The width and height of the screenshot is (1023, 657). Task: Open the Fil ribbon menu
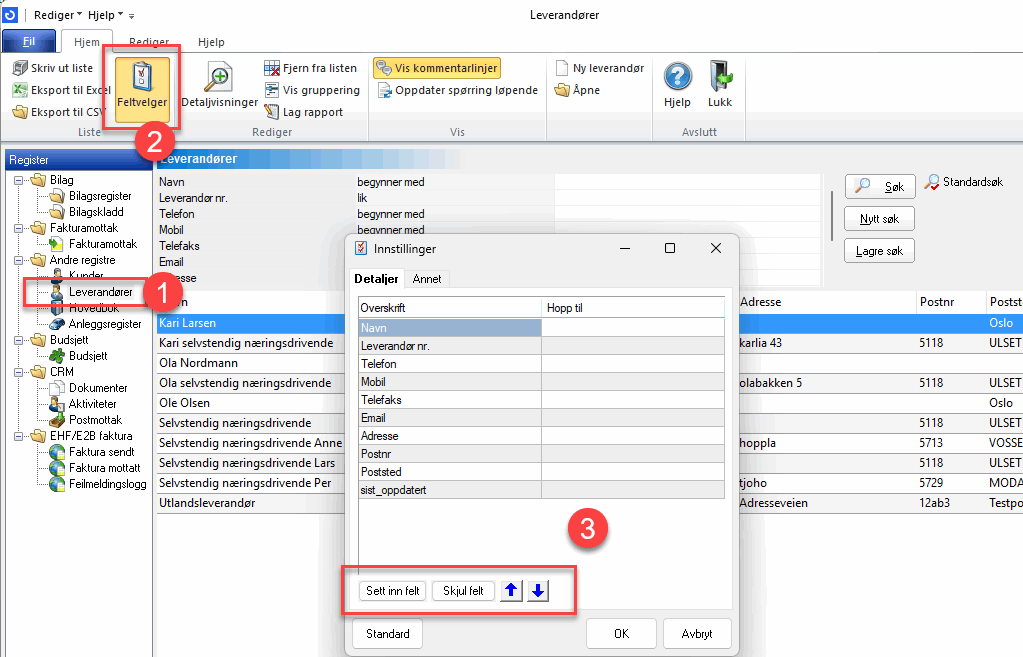(x=29, y=42)
